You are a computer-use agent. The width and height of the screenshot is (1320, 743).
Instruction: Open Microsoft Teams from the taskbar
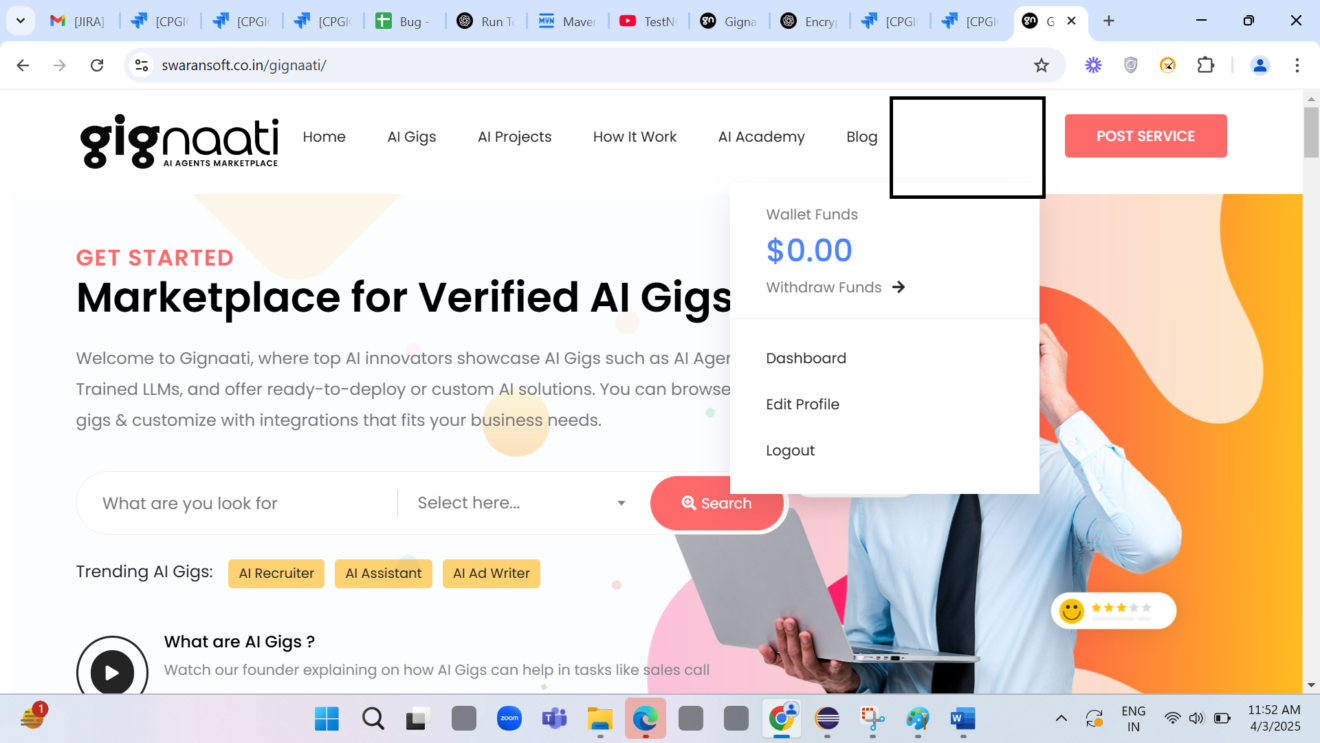(554, 718)
